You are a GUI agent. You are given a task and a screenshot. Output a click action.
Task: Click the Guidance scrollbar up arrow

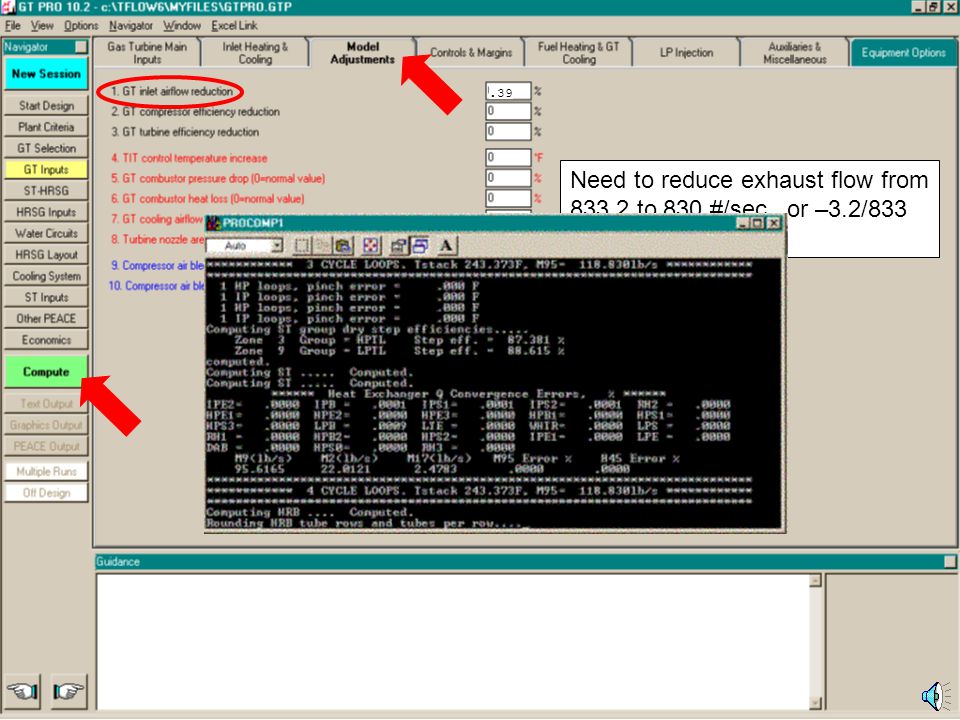(x=815, y=580)
